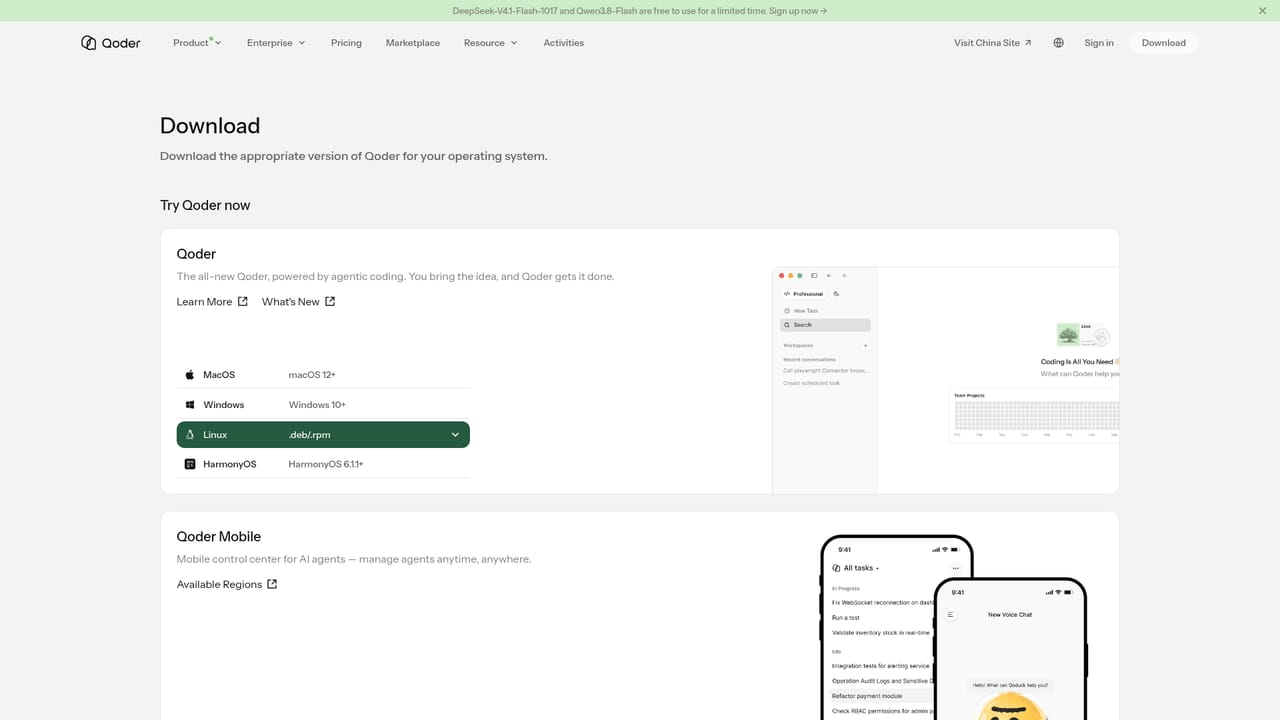Open the Visit China Site link

(993, 43)
